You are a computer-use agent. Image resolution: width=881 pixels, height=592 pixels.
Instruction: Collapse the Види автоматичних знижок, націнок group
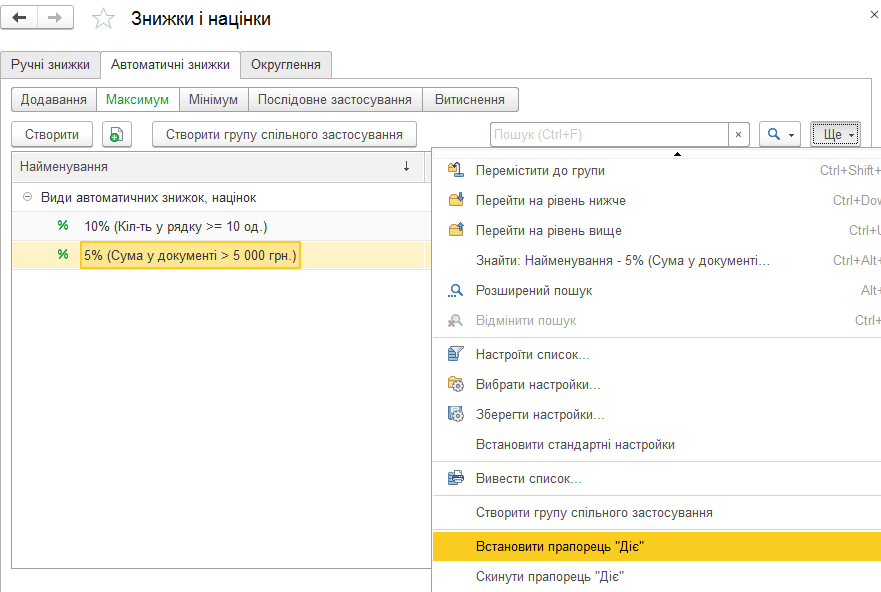coord(27,197)
